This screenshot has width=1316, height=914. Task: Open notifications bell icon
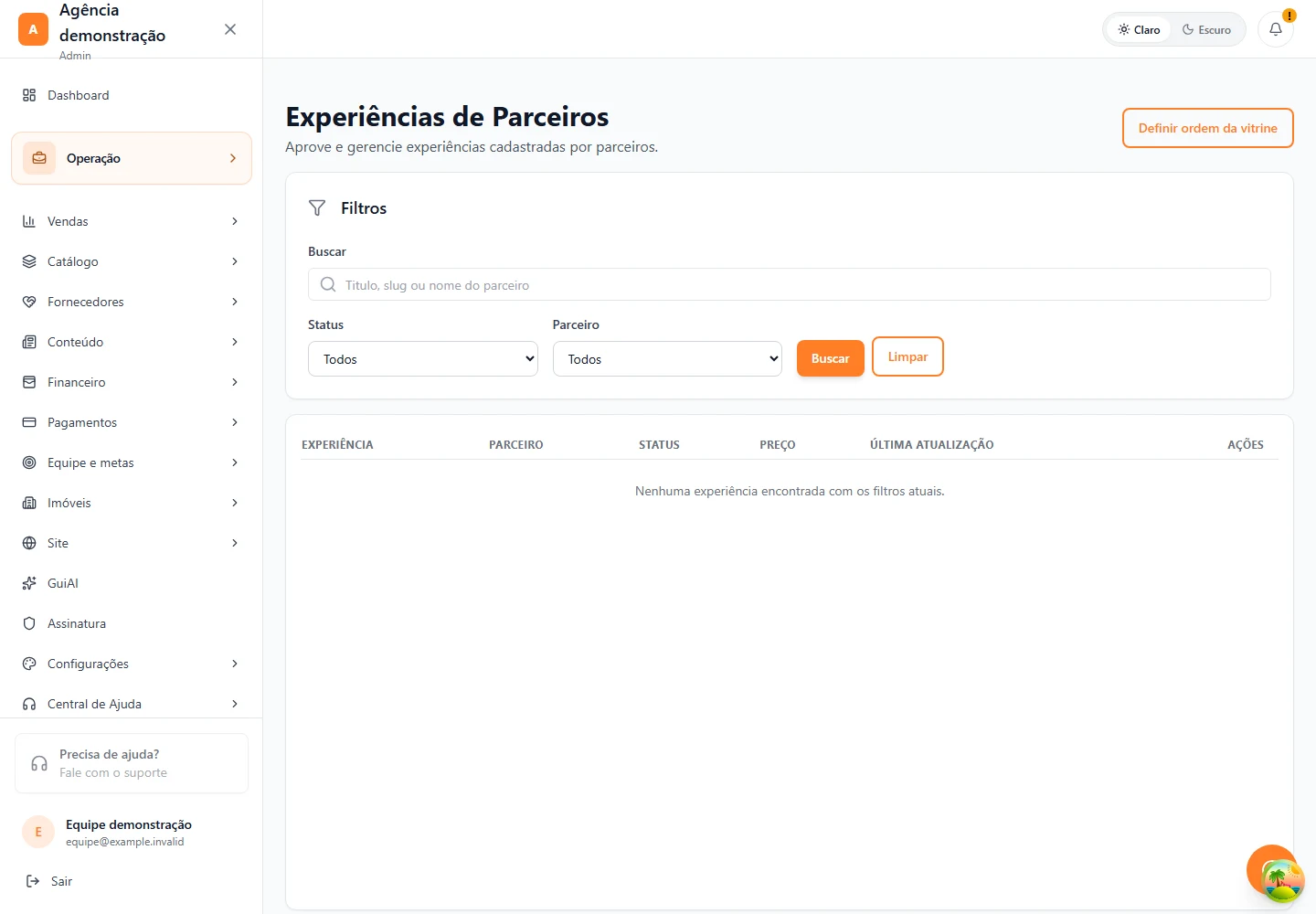click(1276, 29)
